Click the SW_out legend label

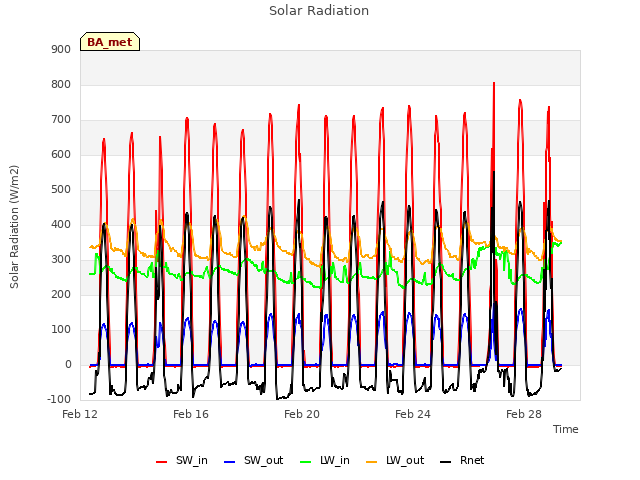(x=263, y=460)
